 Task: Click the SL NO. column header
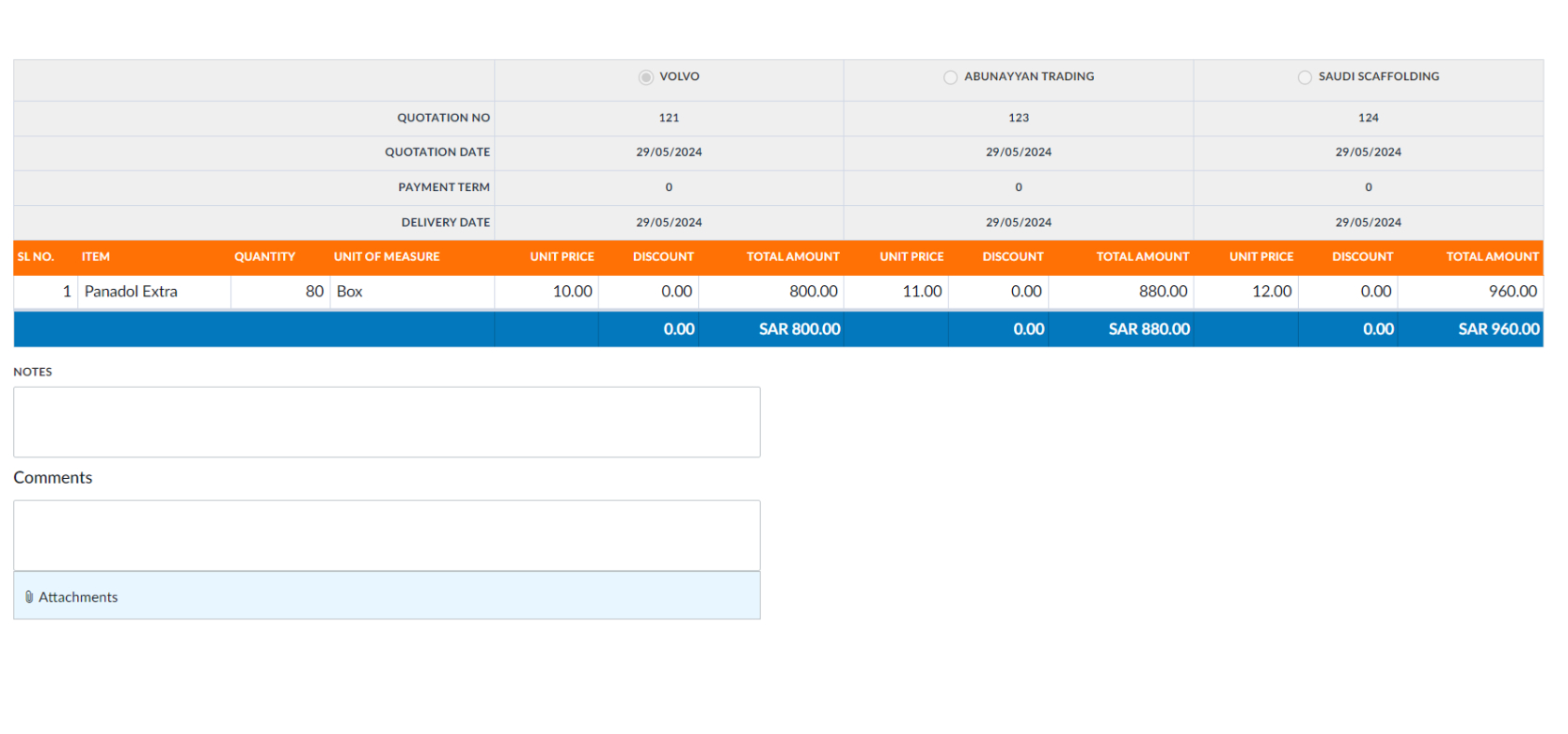(36, 257)
